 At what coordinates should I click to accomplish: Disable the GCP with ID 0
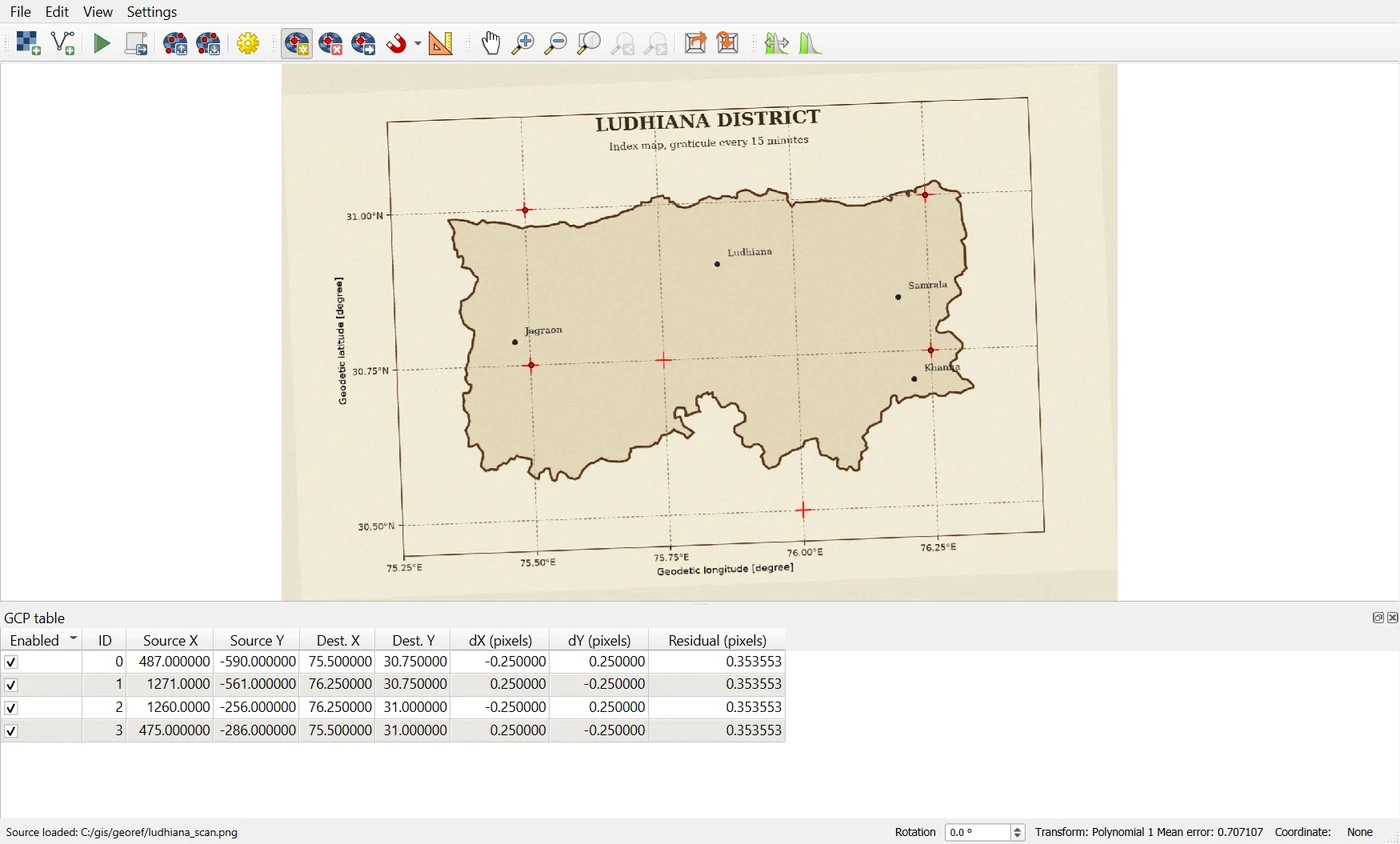click(11, 662)
